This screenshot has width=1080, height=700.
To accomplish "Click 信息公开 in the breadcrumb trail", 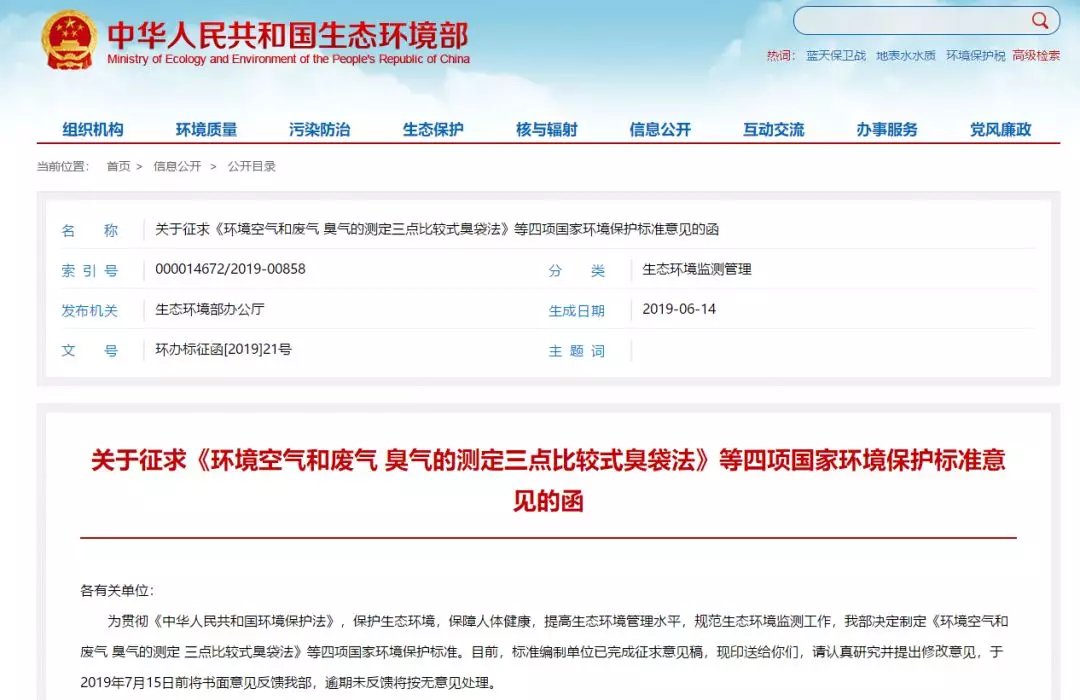I will point(177,166).
